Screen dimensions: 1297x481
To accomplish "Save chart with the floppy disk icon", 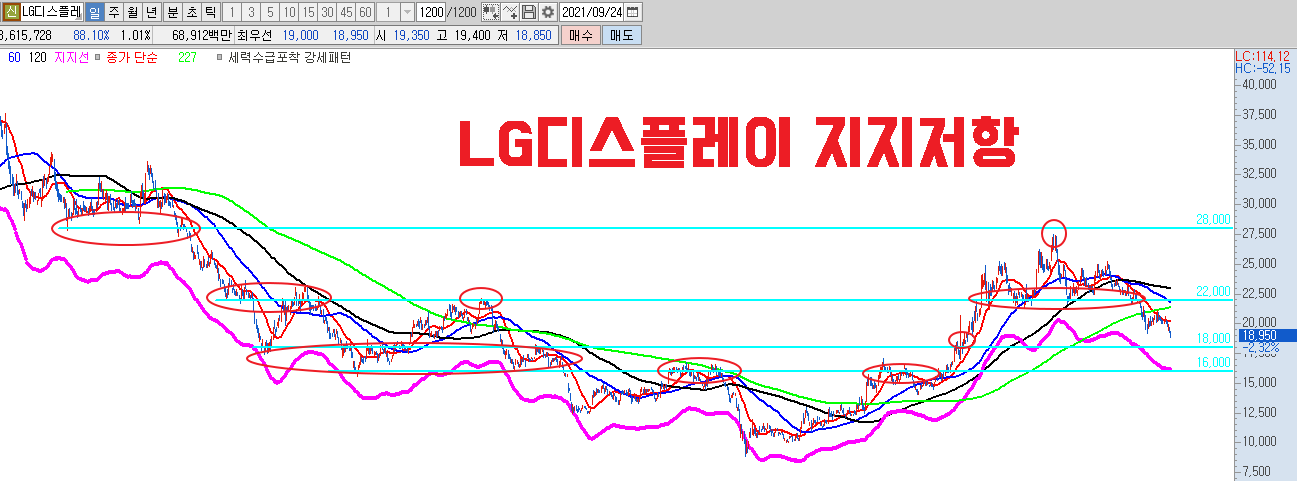I will click(x=529, y=13).
